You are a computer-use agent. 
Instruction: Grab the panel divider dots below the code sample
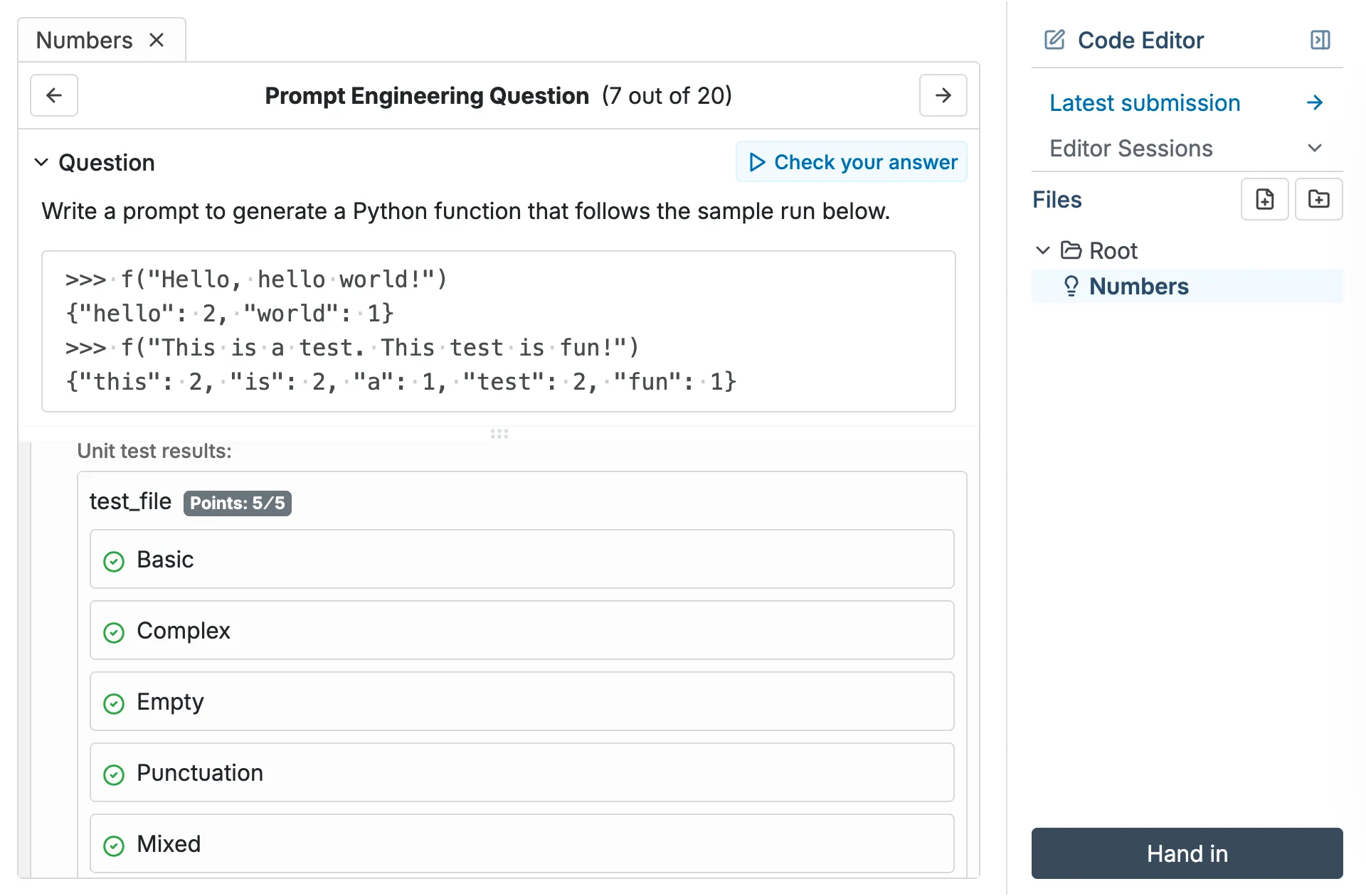(499, 434)
